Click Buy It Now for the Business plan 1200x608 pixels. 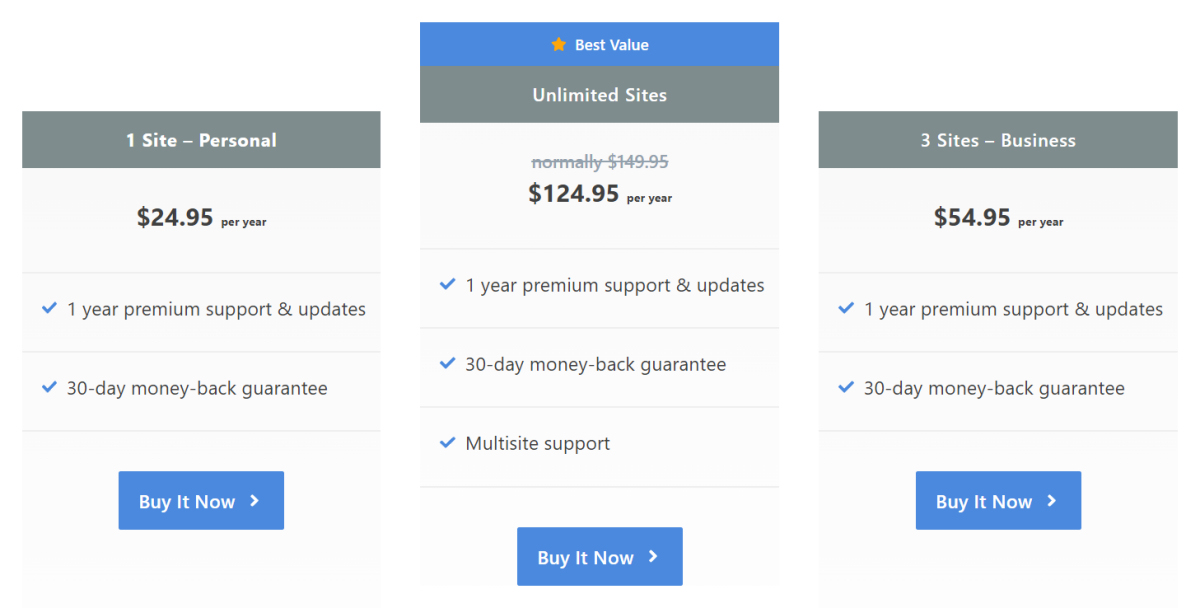tap(998, 500)
